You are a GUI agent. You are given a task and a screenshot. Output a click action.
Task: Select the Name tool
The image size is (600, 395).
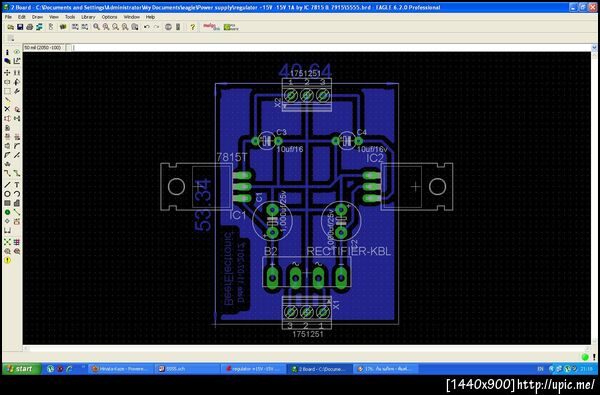[x=7, y=137]
